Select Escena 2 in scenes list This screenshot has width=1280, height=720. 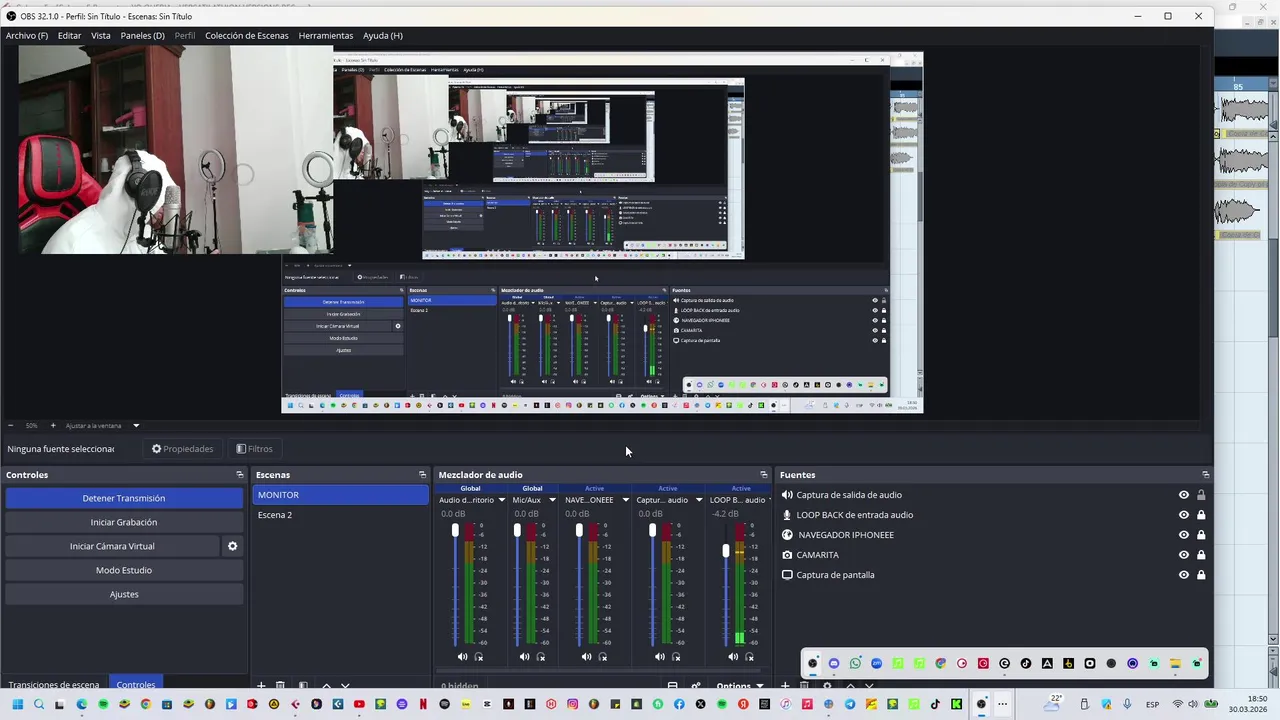tap(340, 515)
